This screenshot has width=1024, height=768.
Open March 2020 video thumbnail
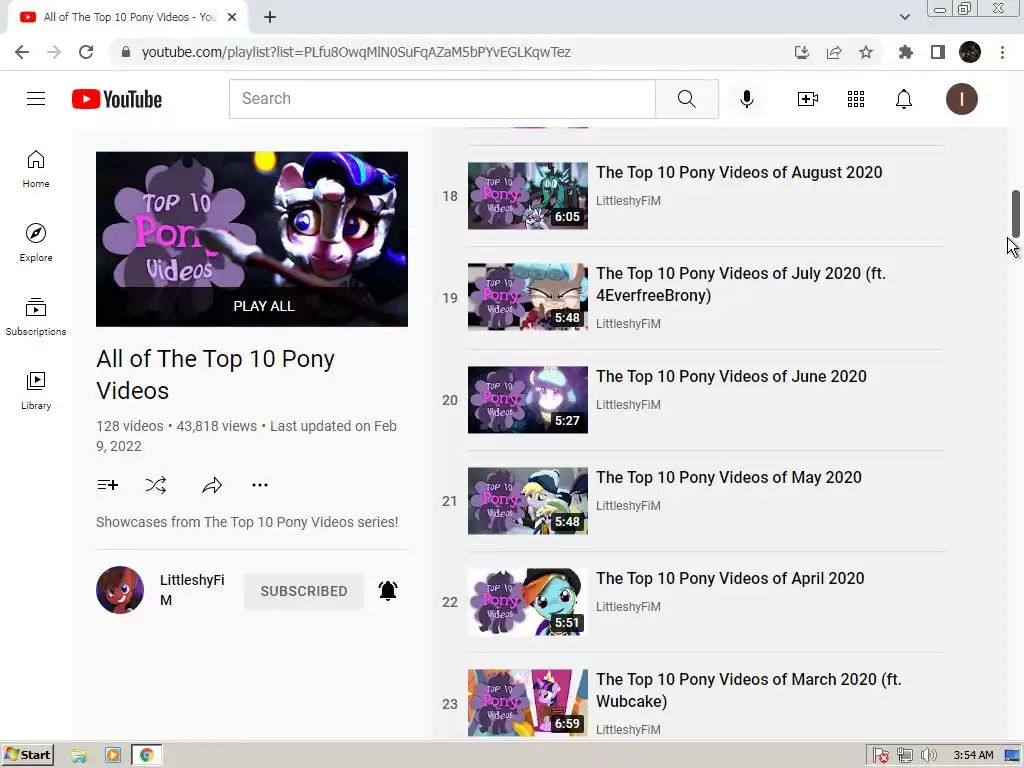click(x=528, y=703)
